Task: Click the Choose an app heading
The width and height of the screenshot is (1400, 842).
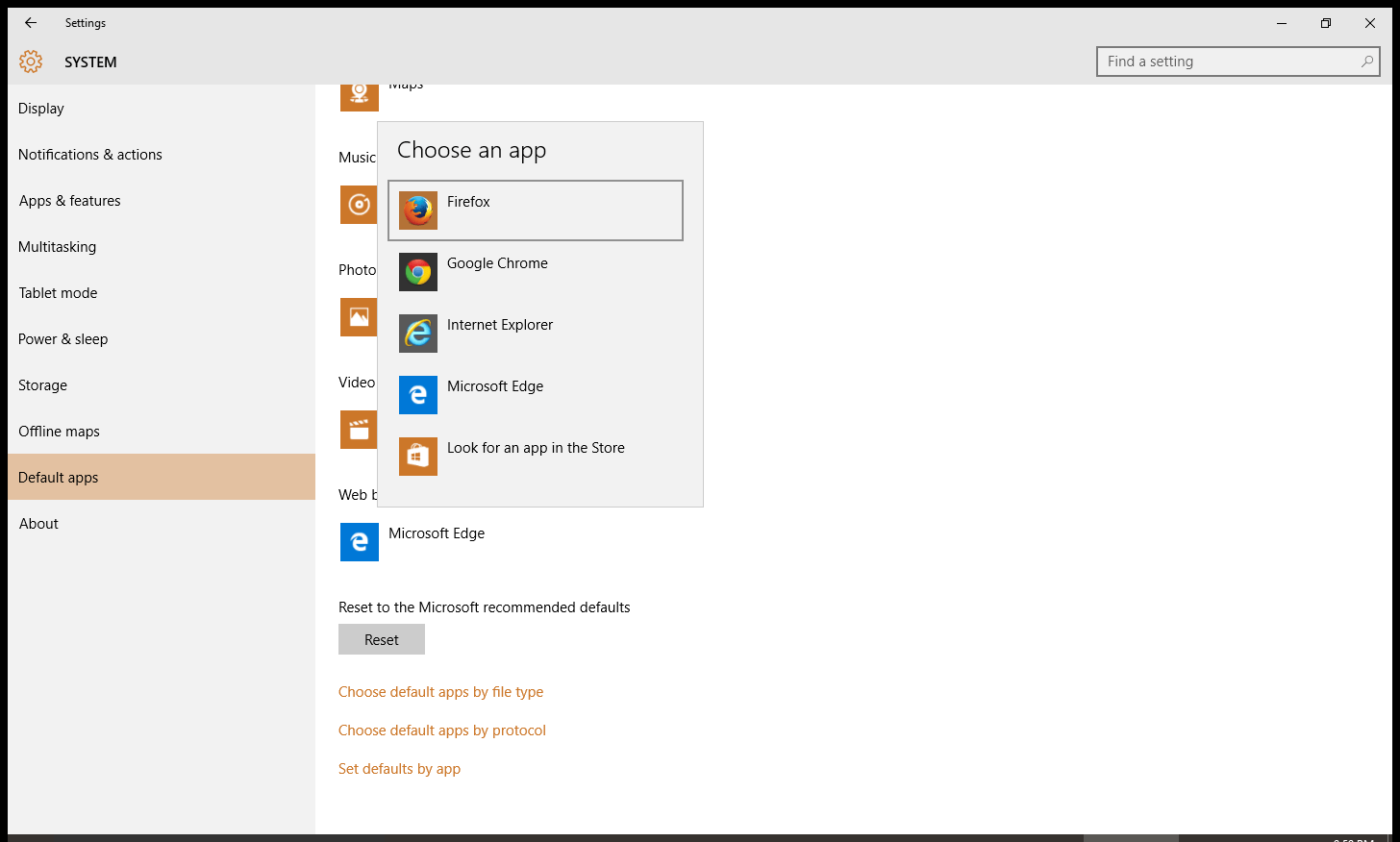Action: tap(472, 151)
